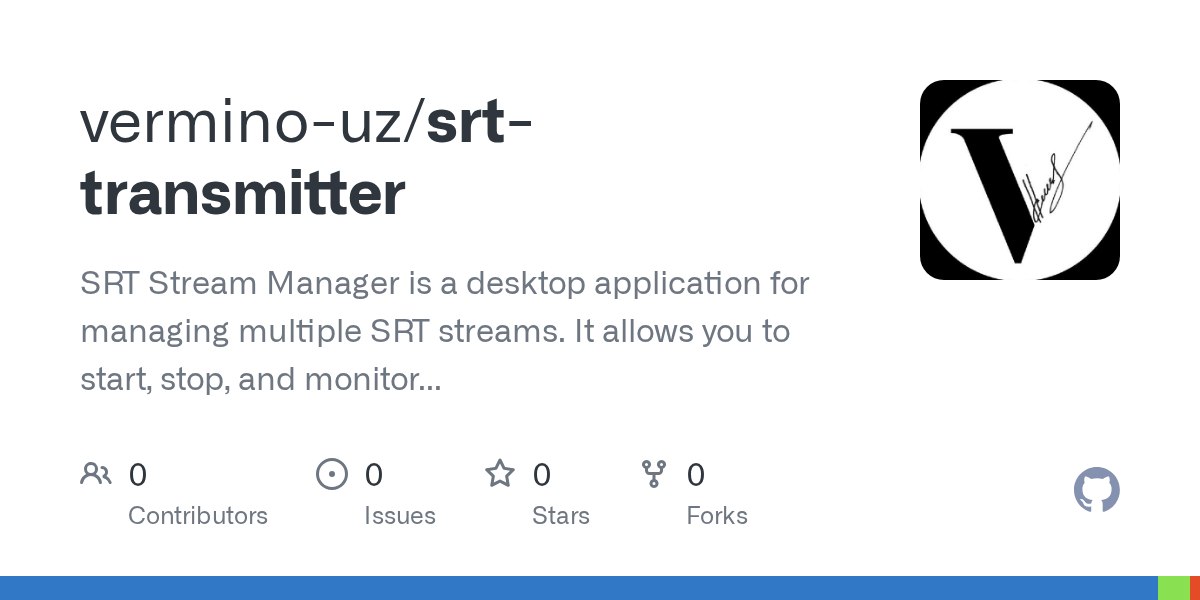Click the GitHub Octocat logo
The image size is (1200, 600).
click(x=1096, y=491)
